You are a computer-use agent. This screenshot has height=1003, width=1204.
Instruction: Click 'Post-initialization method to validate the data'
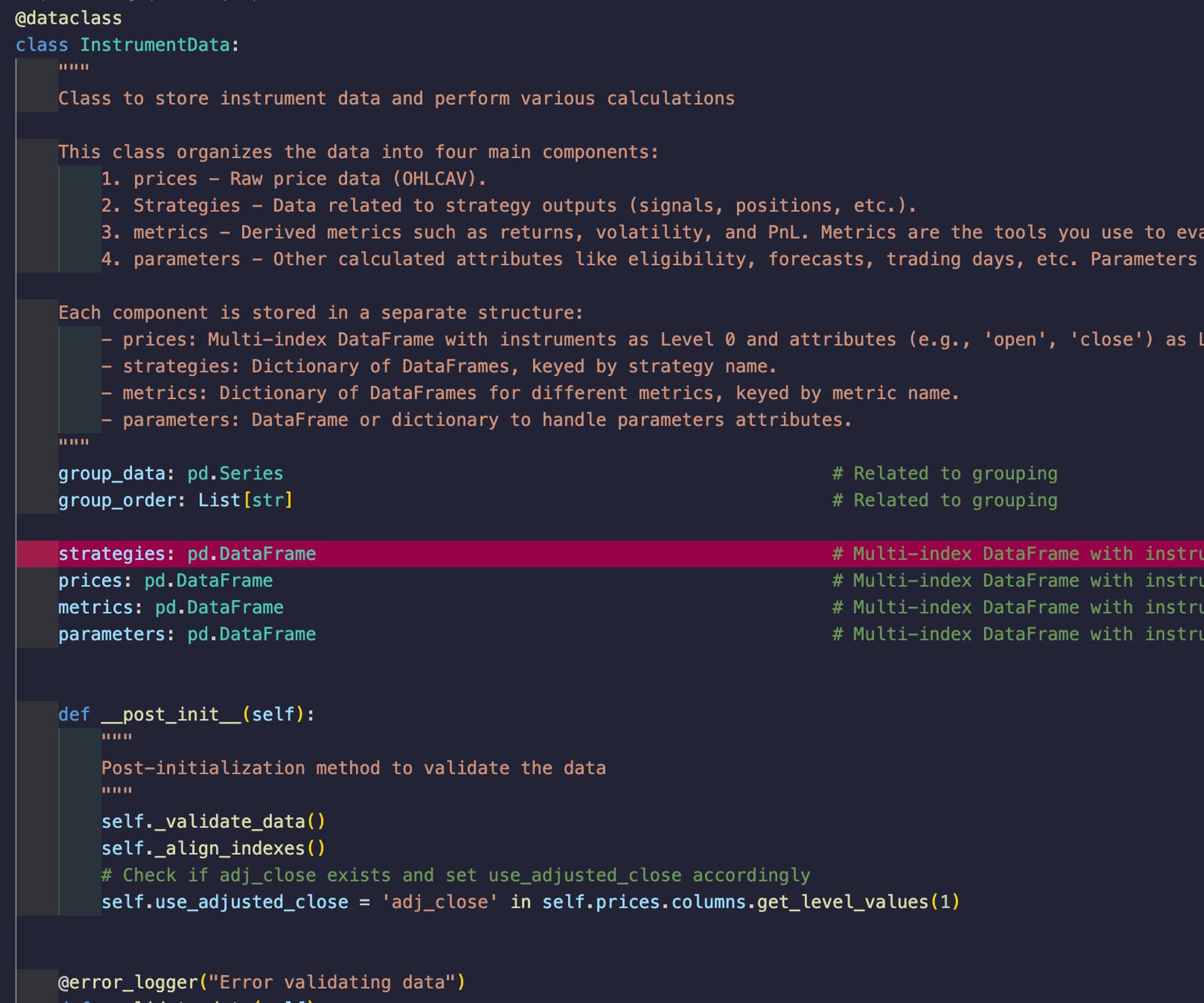point(354,768)
